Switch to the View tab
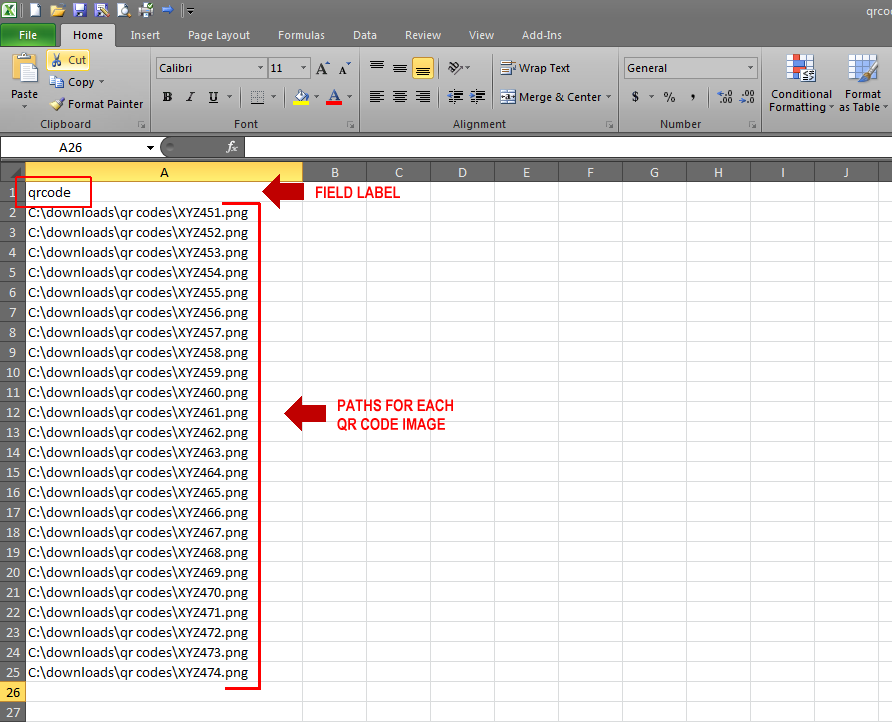 [x=481, y=35]
